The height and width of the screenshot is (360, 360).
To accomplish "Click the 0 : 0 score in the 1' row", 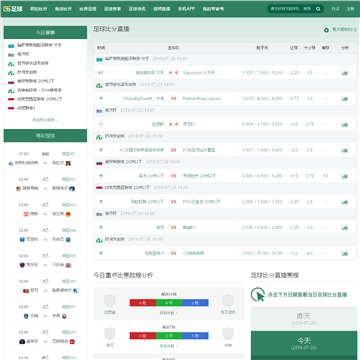I will pyautogui.click(x=173, y=124).
